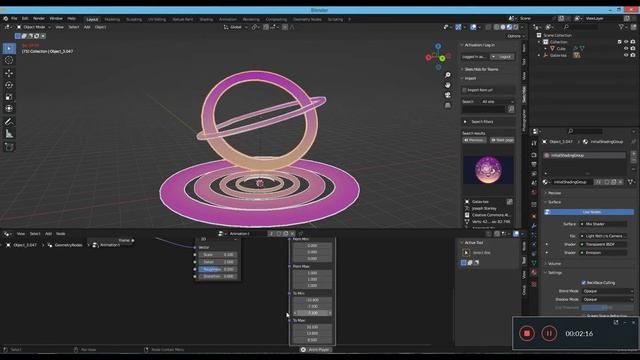Click the Previous search results button

pos(474,140)
